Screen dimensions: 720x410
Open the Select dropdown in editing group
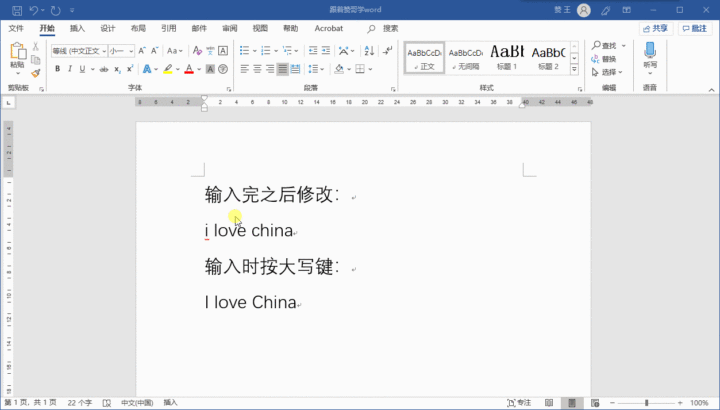click(x=608, y=72)
